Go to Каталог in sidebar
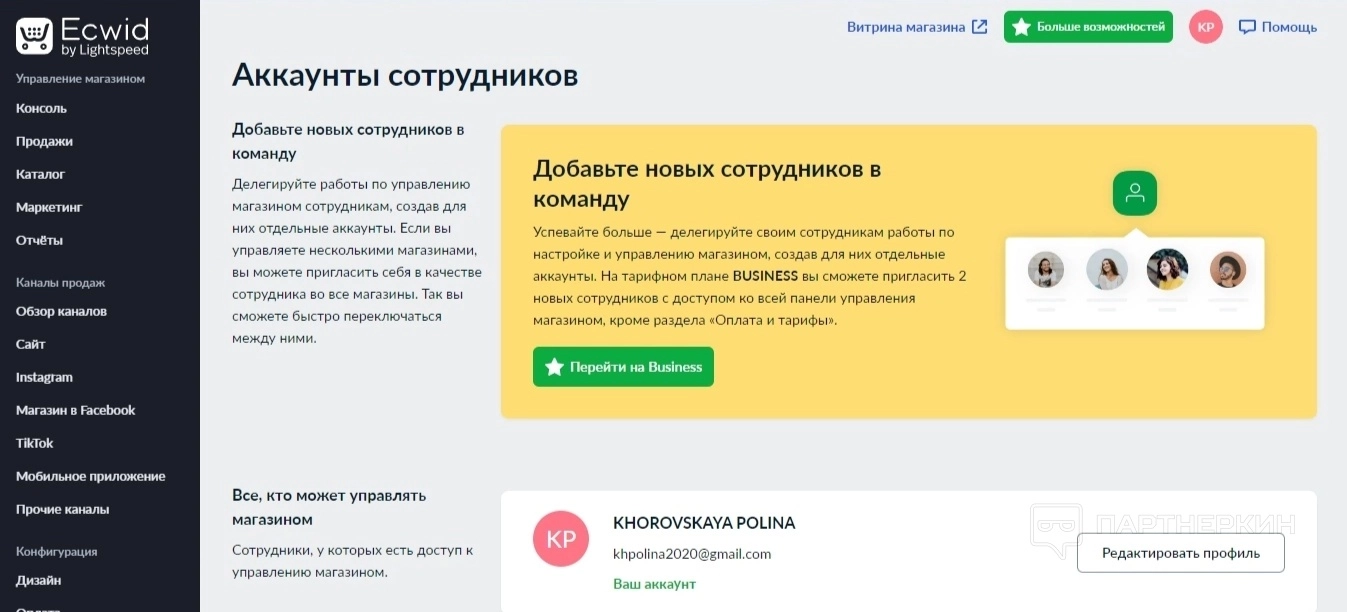 [40, 174]
